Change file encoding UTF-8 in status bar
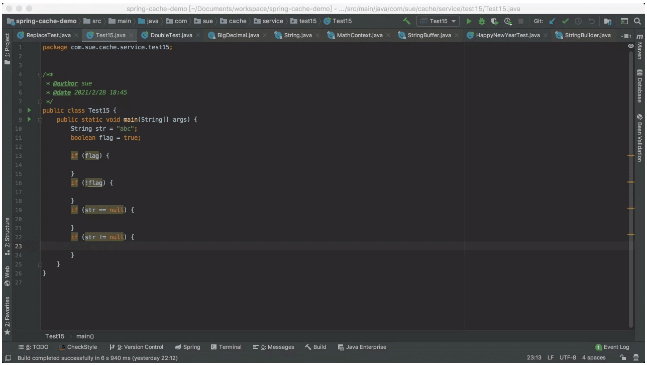 click(568, 358)
